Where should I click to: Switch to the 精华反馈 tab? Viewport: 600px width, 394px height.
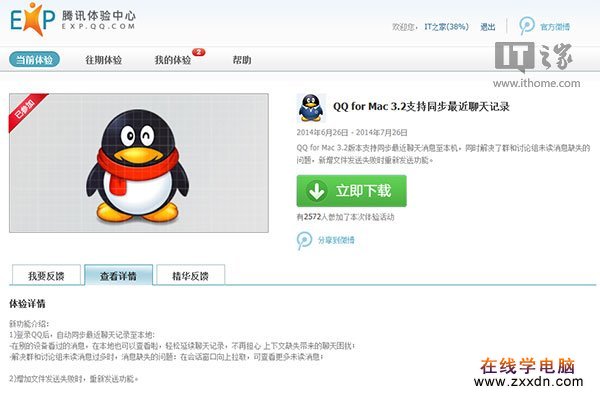pyautogui.click(x=190, y=275)
